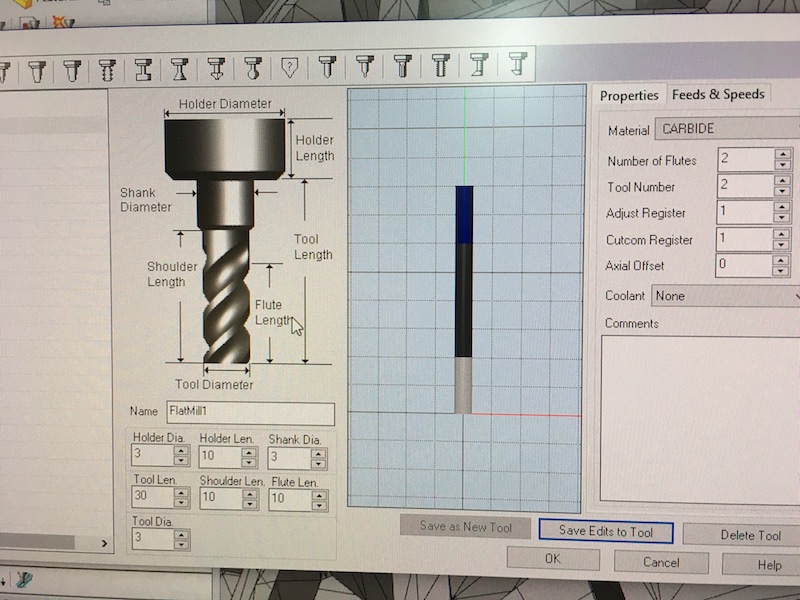
Task: Select the reamer tool icon
Action: [403, 65]
